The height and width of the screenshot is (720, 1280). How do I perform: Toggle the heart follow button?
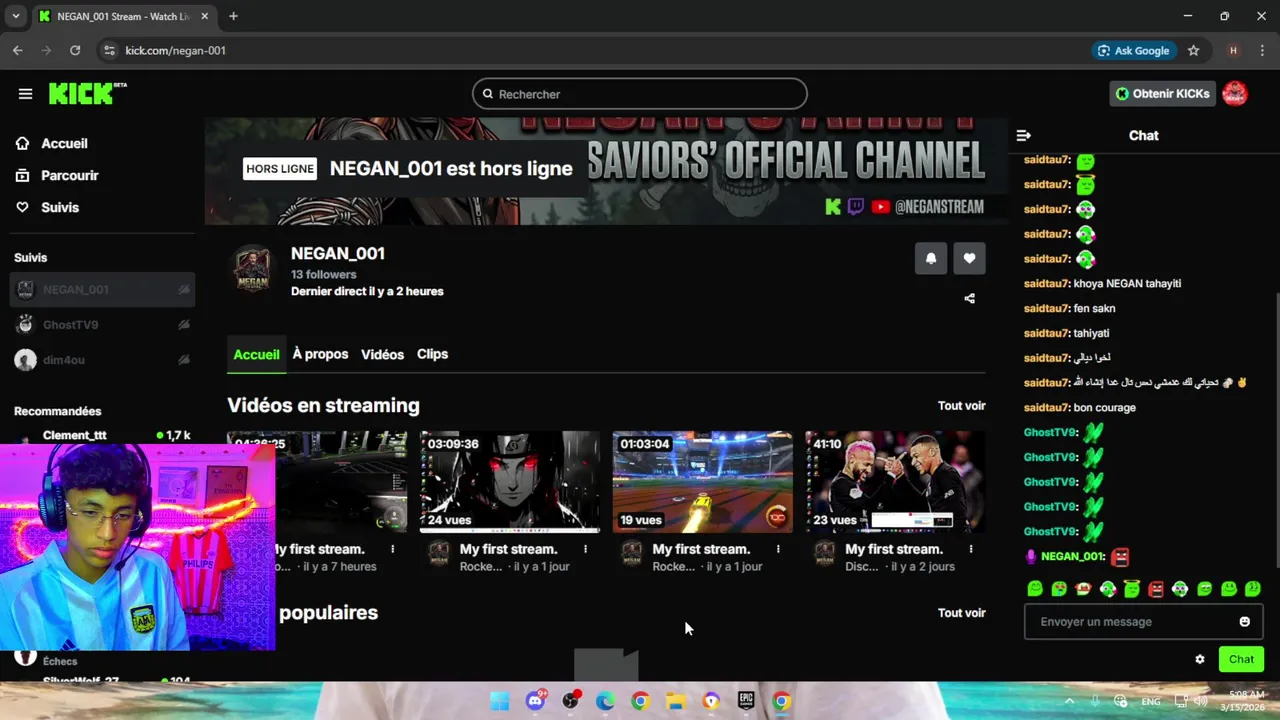(969, 258)
